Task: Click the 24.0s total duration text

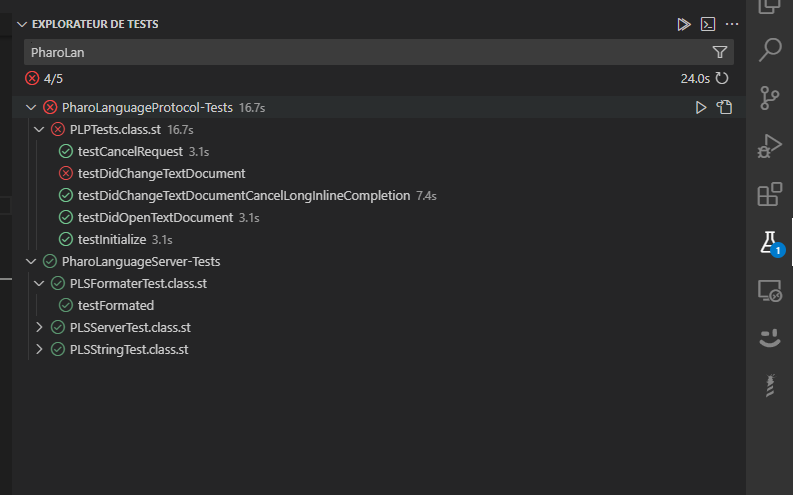Action: click(695, 78)
